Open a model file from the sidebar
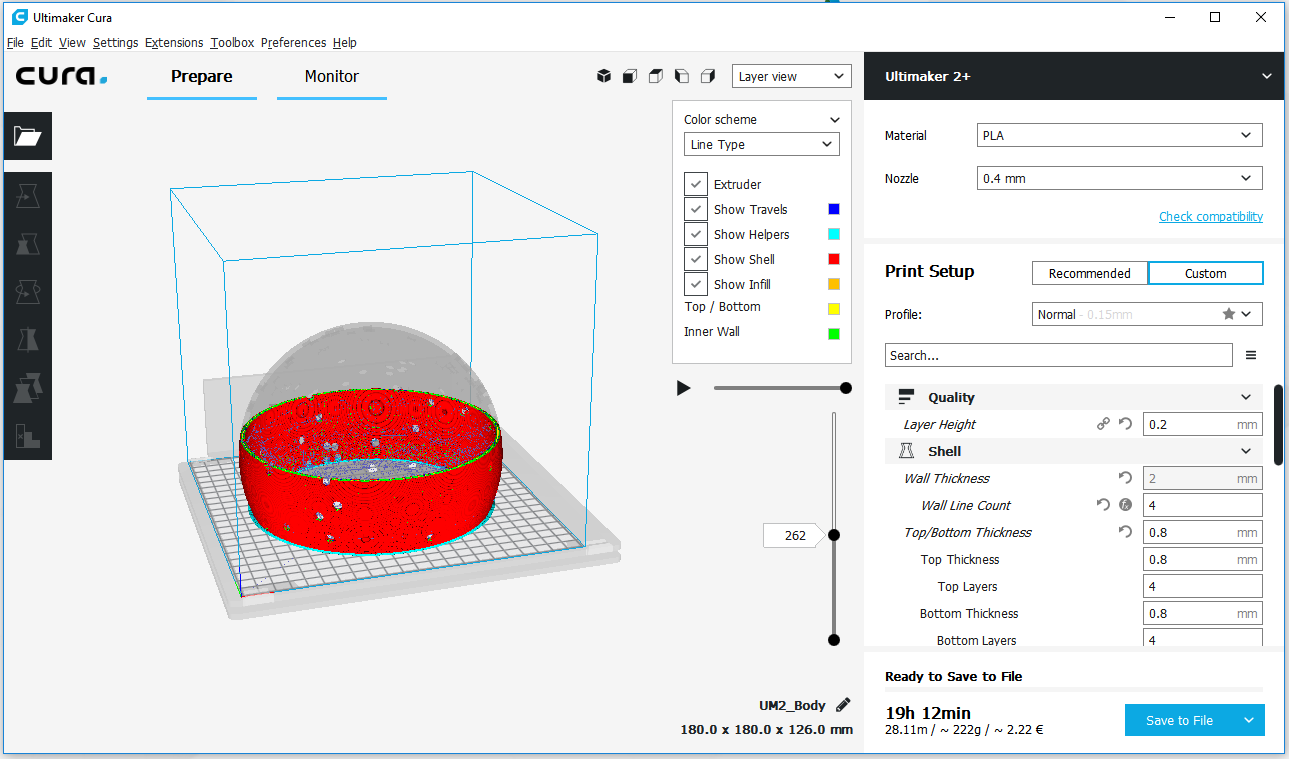The height and width of the screenshot is (759, 1289). pos(27,136)
